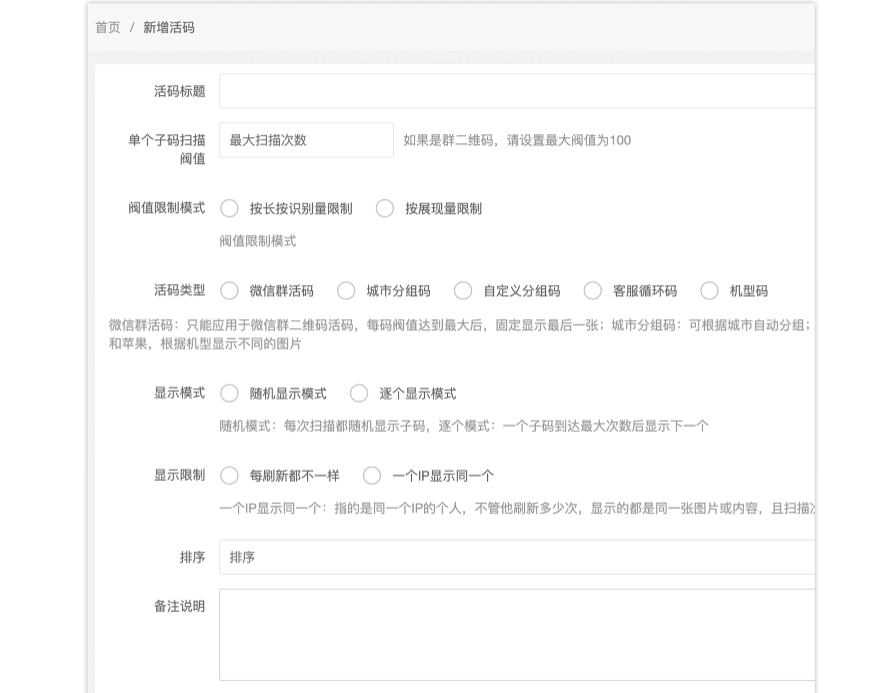Click the 新增活码 breadcrumb item

point(168,28)
